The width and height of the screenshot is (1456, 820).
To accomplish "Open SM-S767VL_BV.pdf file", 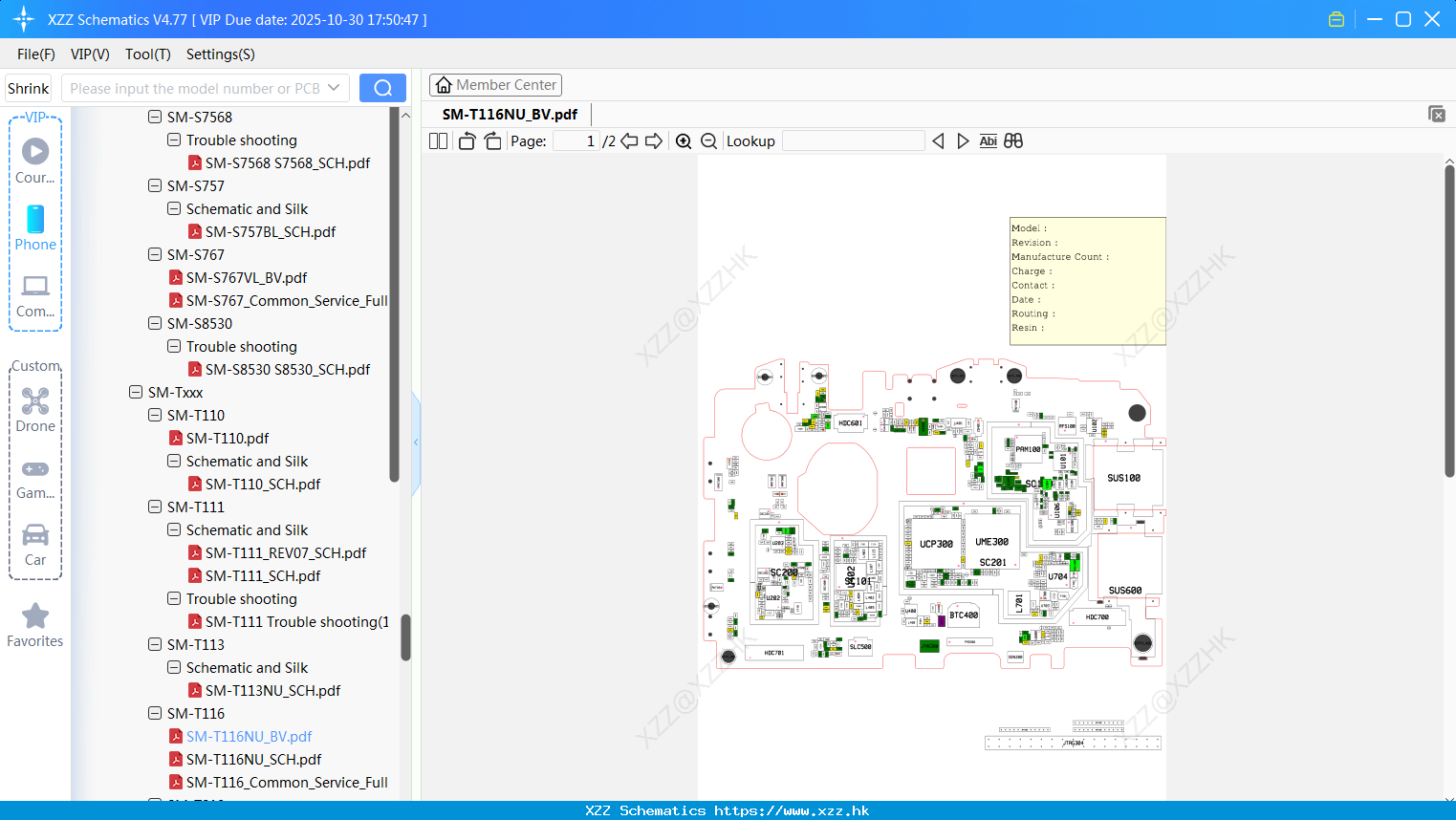I will 247,277.
